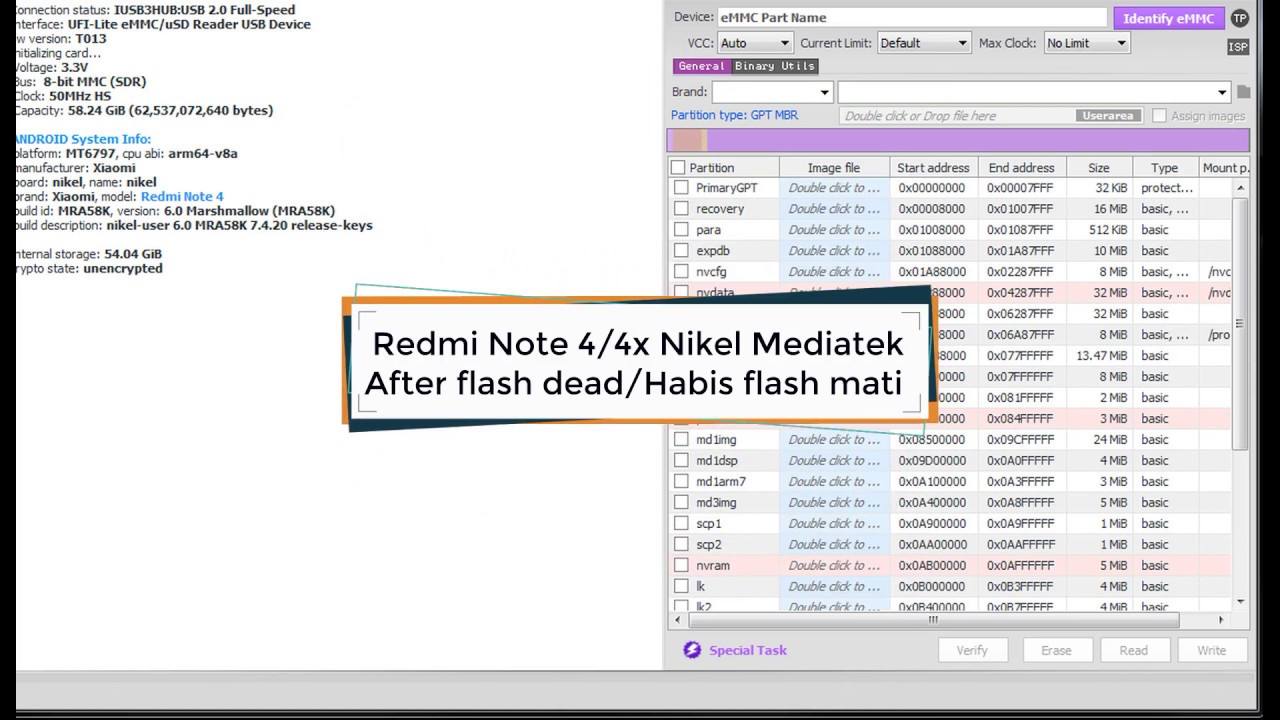Click the Write button
Screen dimensions: 1280x720
click(x=1211, y=650)
